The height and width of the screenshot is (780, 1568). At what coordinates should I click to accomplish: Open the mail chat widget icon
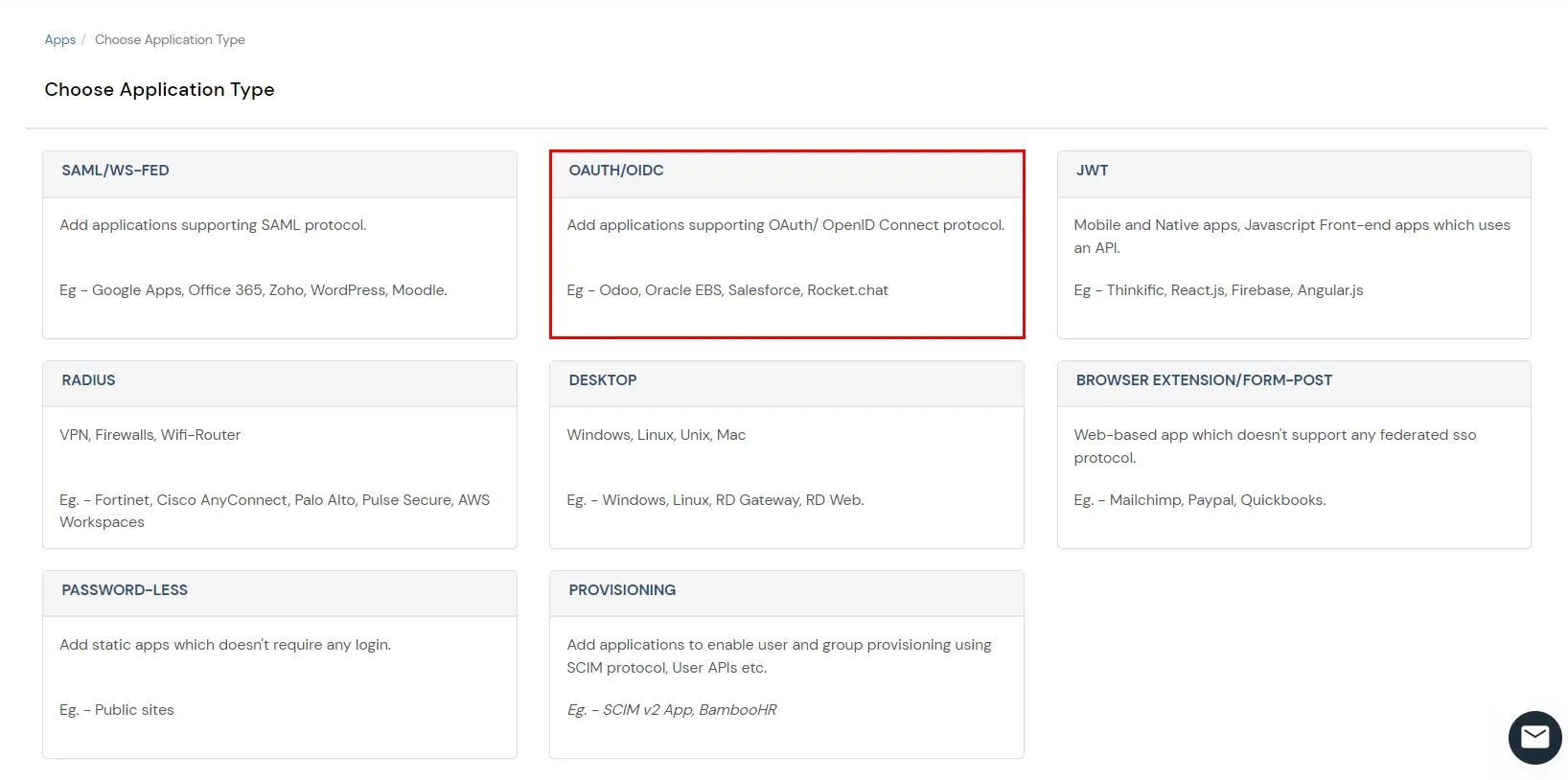point(1534,737)
